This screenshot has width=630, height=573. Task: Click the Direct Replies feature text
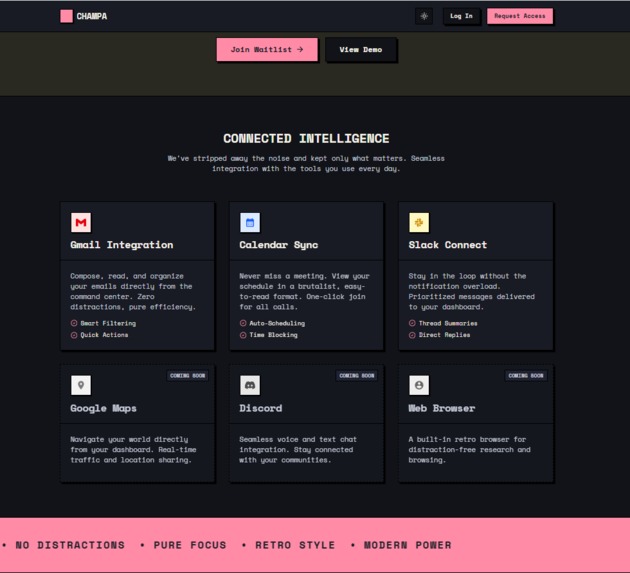[x=444, y=335]
